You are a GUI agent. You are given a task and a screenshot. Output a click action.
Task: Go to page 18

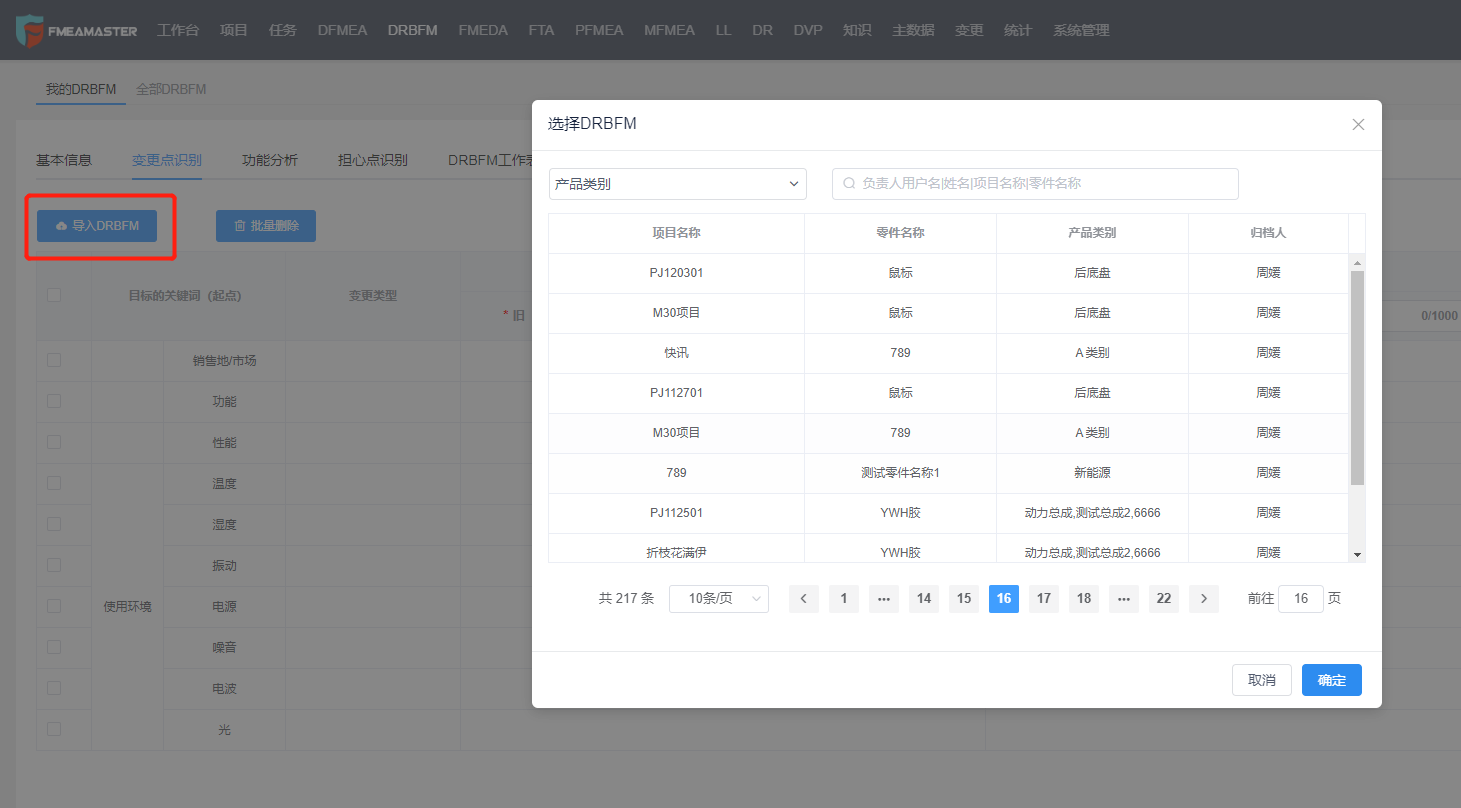(1084, 599)
